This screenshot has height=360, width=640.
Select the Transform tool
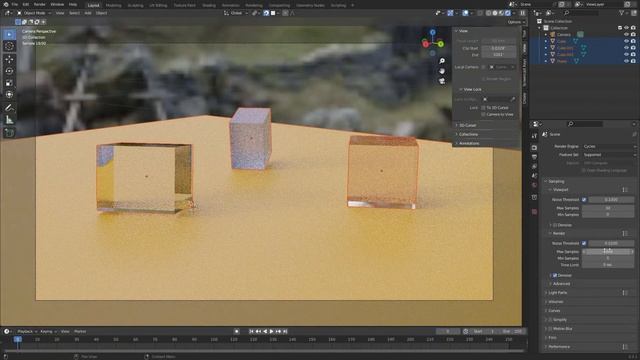pos(9,95)
